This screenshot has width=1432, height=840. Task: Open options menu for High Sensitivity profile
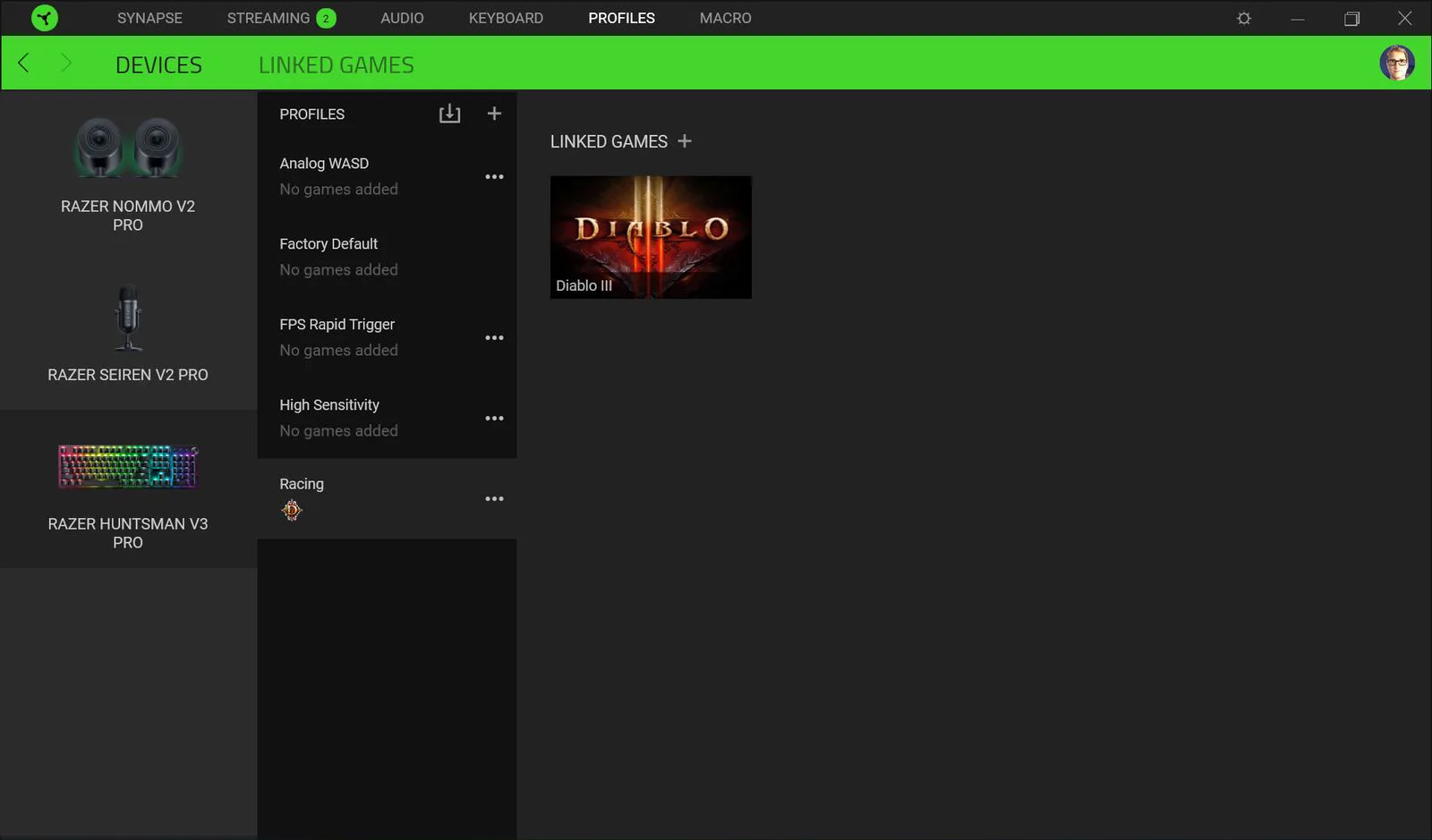click(494, 418)
